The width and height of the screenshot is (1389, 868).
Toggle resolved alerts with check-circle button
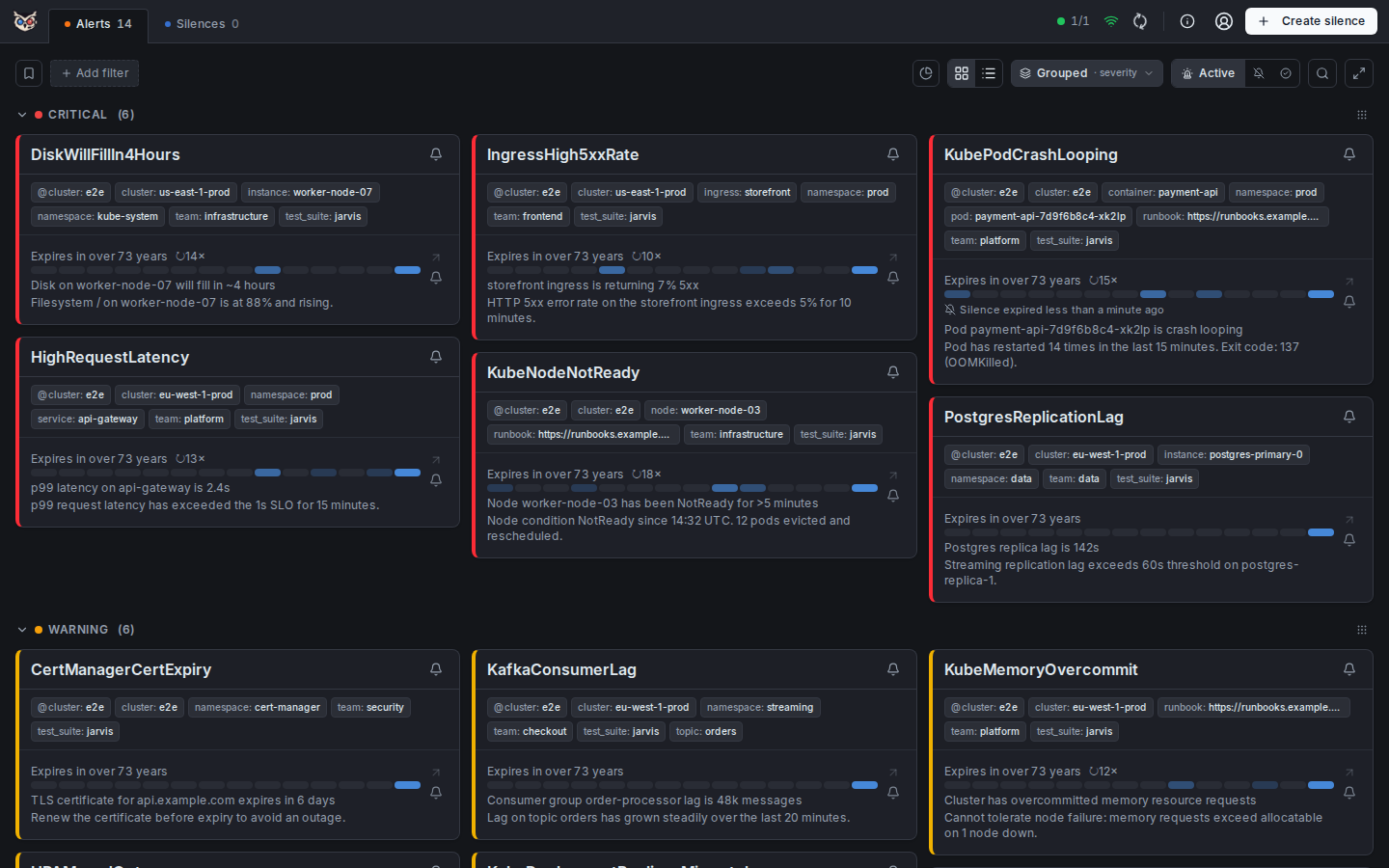[1286, 73]
